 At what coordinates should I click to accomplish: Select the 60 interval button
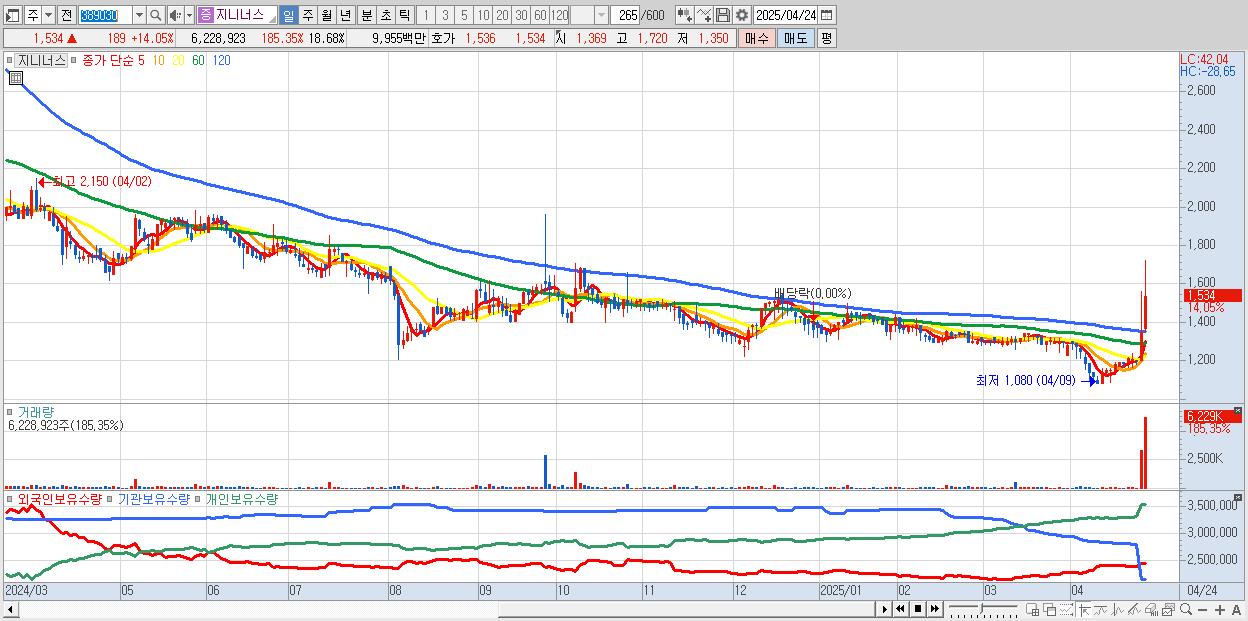click(x=540, y=15)
